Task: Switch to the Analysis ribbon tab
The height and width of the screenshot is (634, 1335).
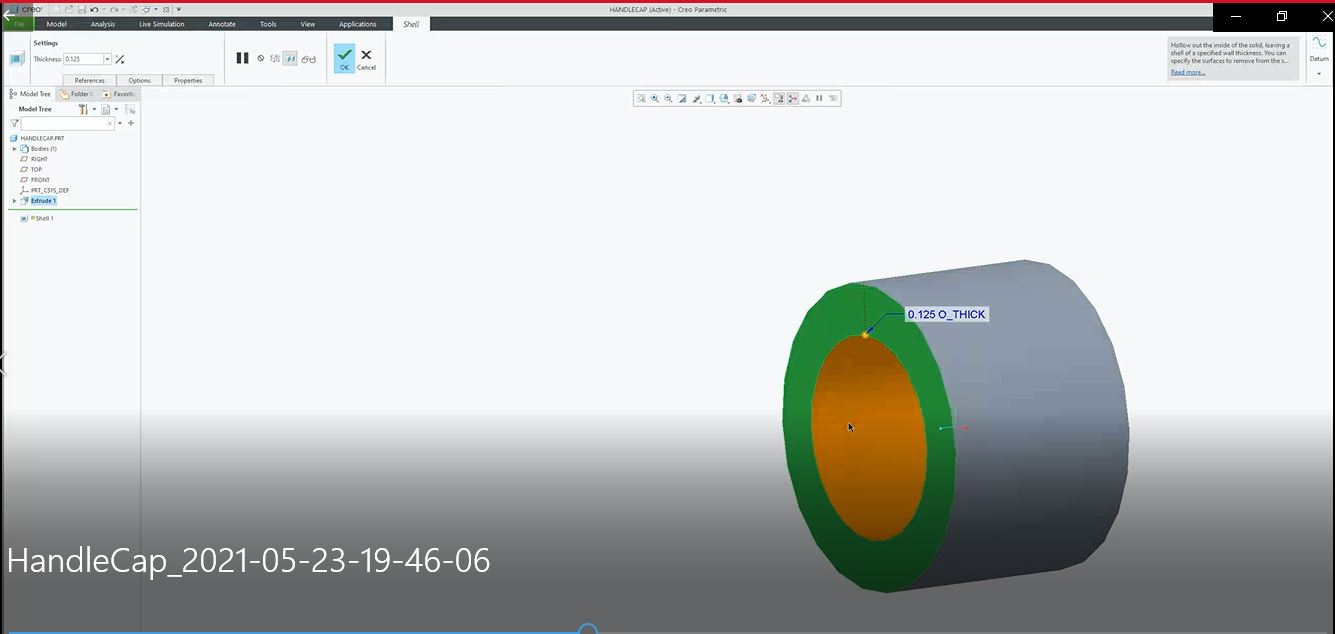Action: [102, 24]
